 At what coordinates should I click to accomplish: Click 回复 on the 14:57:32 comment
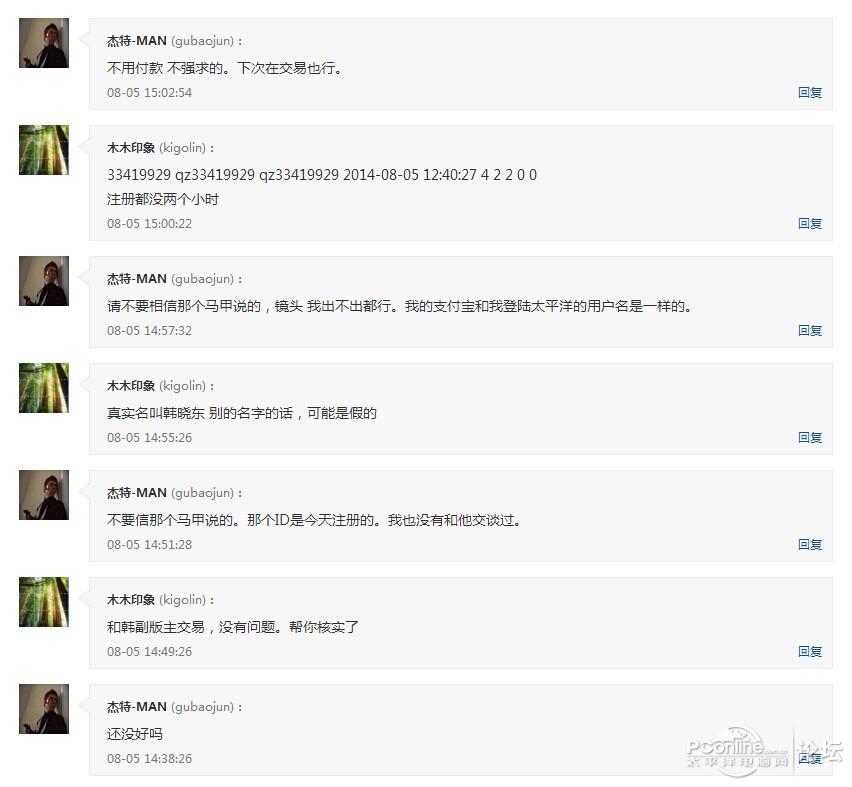click(810, 330)
